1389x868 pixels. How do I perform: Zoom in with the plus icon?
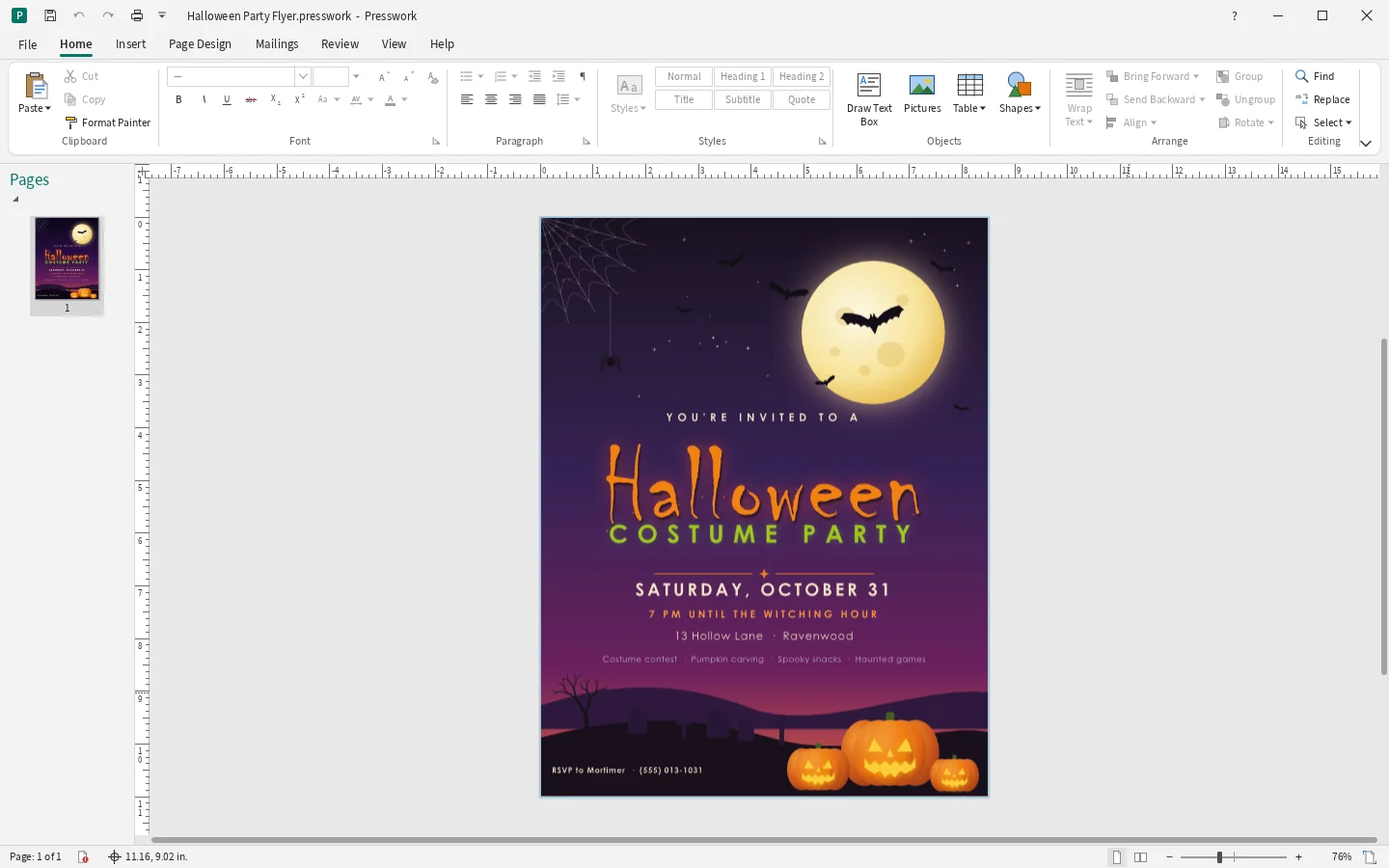[1298, 856]
